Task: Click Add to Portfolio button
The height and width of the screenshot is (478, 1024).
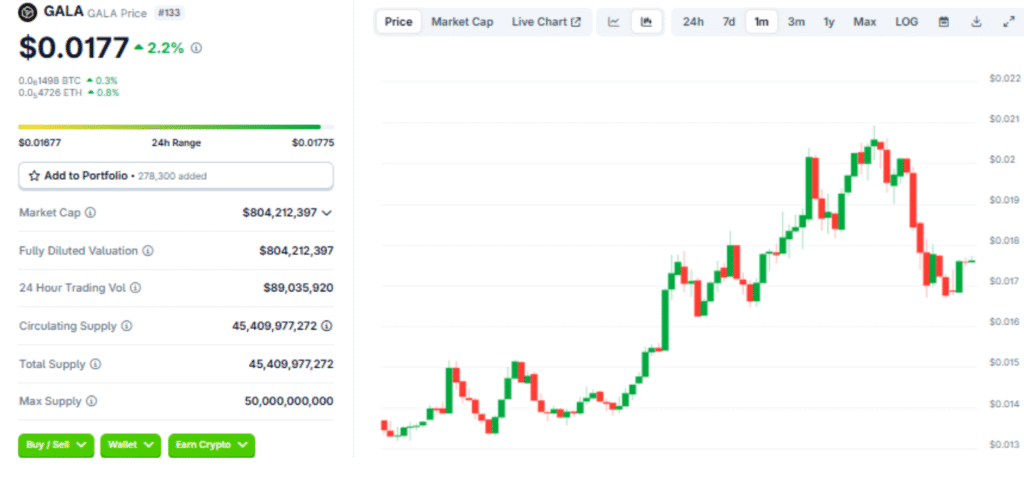Action: tap(176, 175)
